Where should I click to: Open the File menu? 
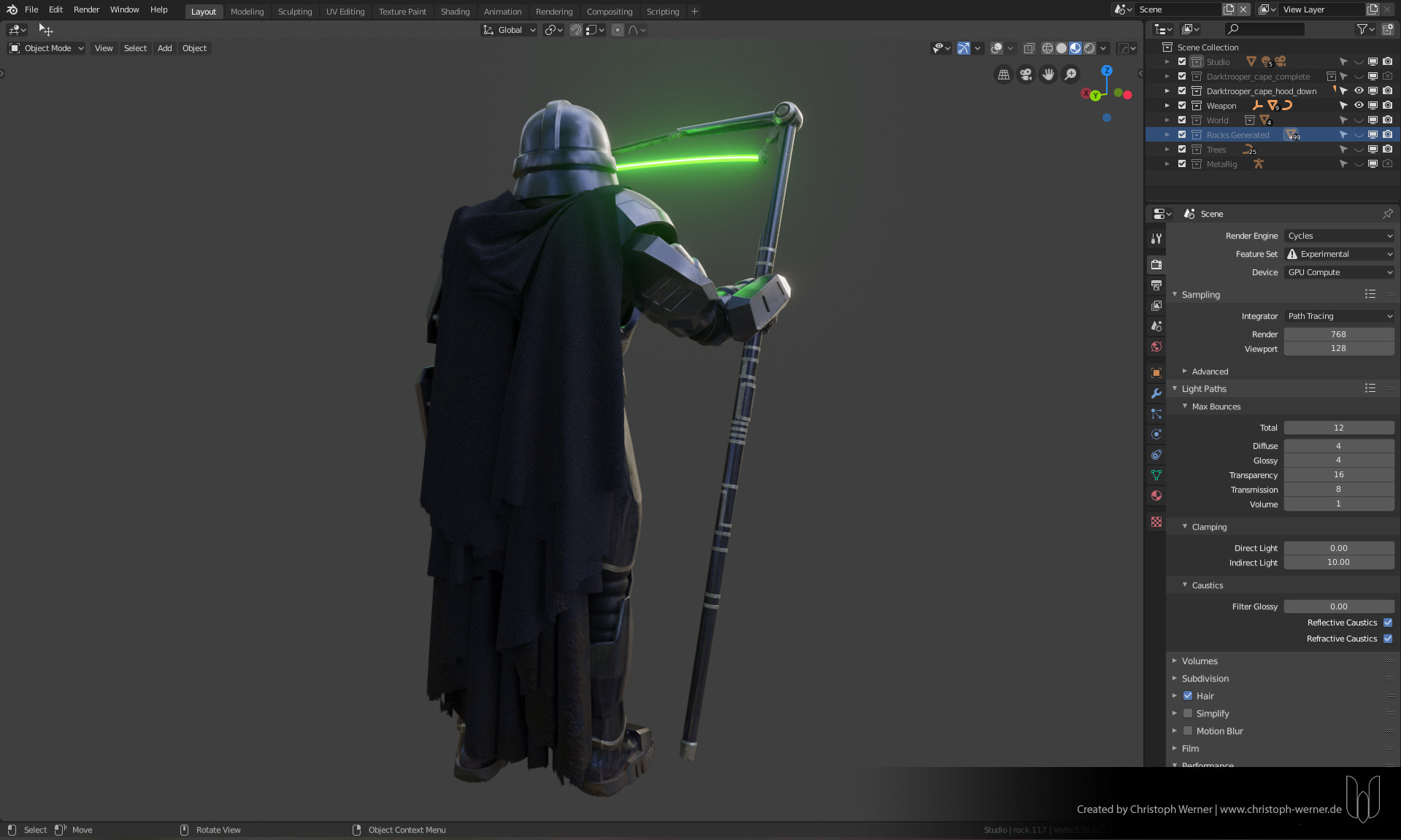click(31, 9)
